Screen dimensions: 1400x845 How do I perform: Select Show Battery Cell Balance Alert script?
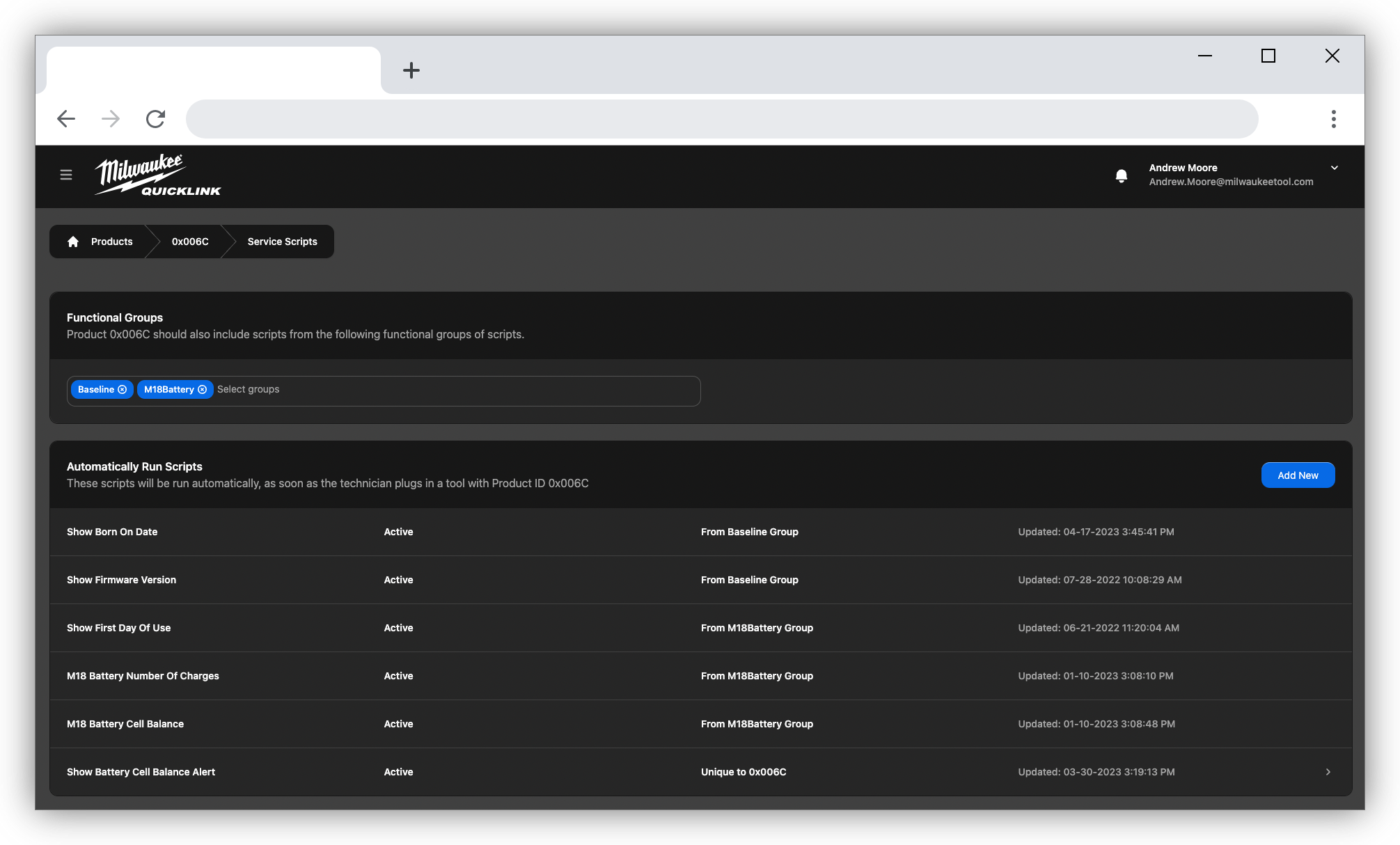(x=141, y=772)
